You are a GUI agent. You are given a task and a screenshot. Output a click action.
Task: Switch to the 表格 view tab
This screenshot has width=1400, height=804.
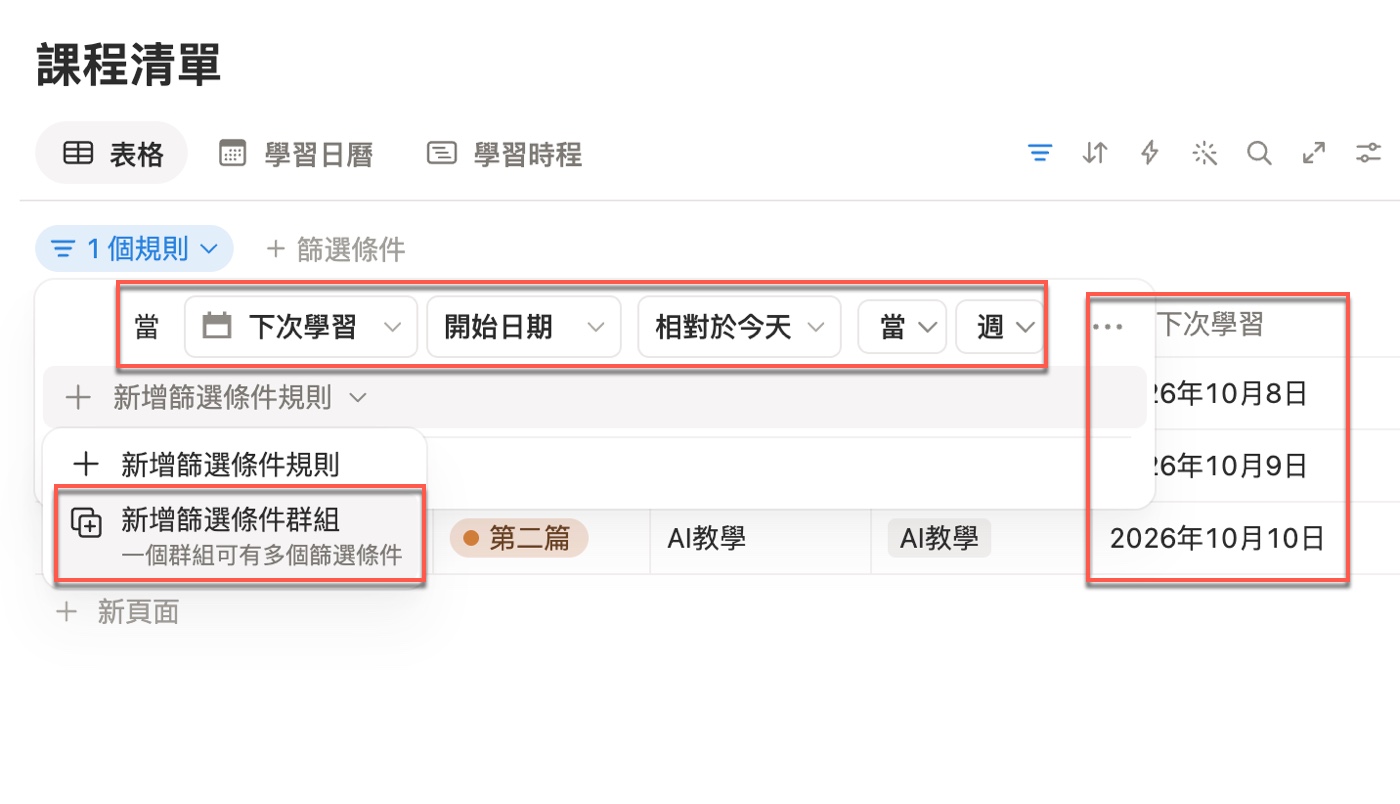pos(112,154)
